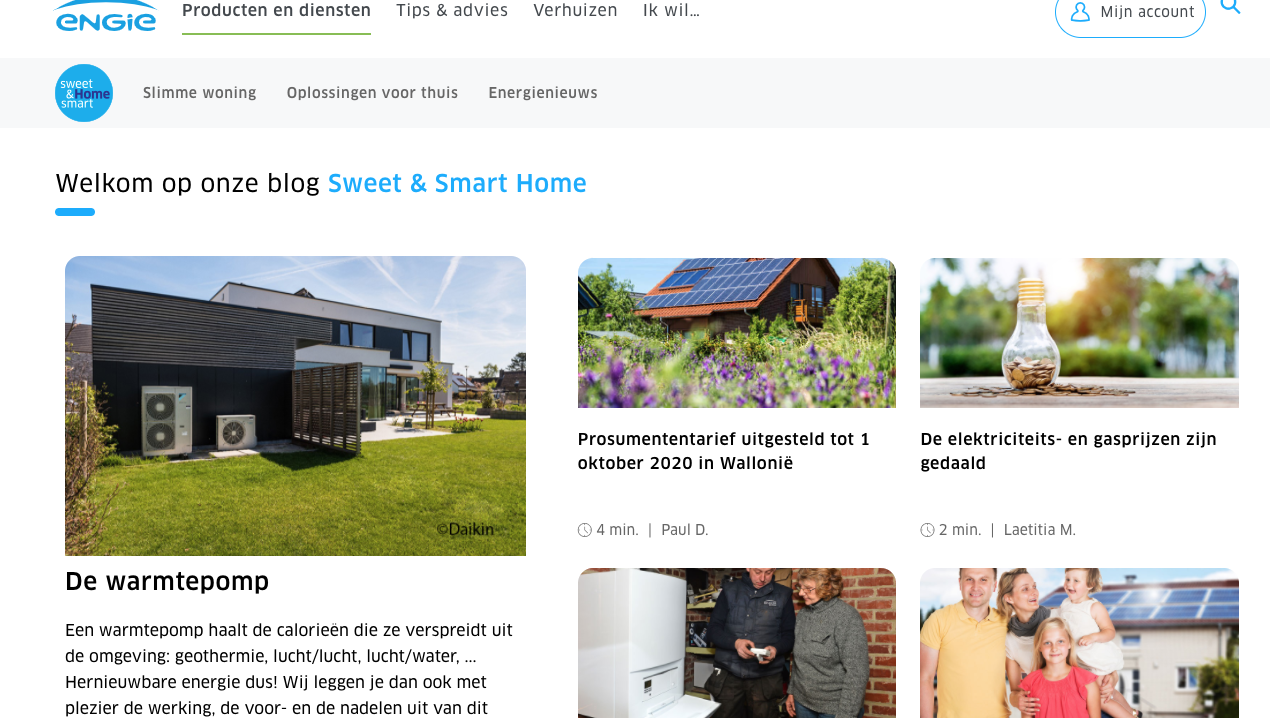The height and width of the screenshot is (719, 1270).
Task: Click the ENGIE logo
Action: 106,16
